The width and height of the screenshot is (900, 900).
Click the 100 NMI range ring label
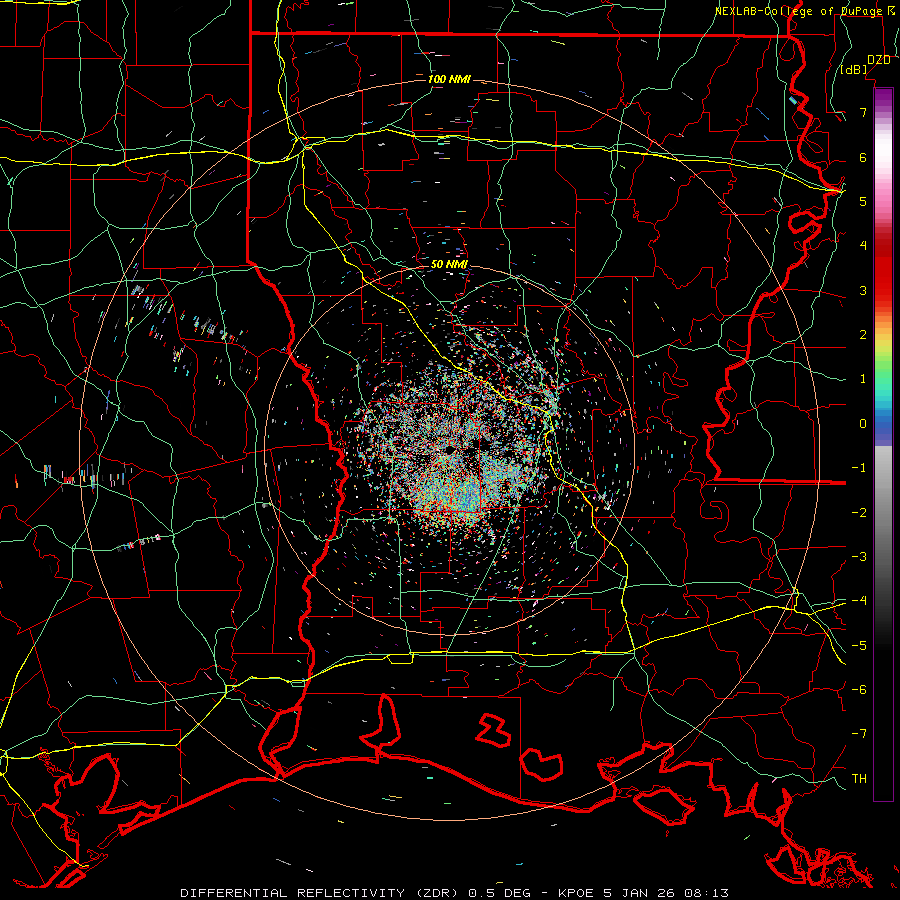pyautogui.click(x=449, y=79)
